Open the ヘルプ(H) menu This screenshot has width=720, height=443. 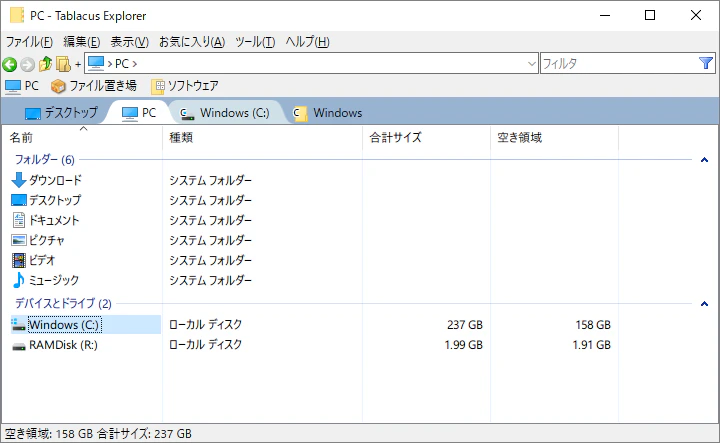pyautogui.click(x=307, y=42)
